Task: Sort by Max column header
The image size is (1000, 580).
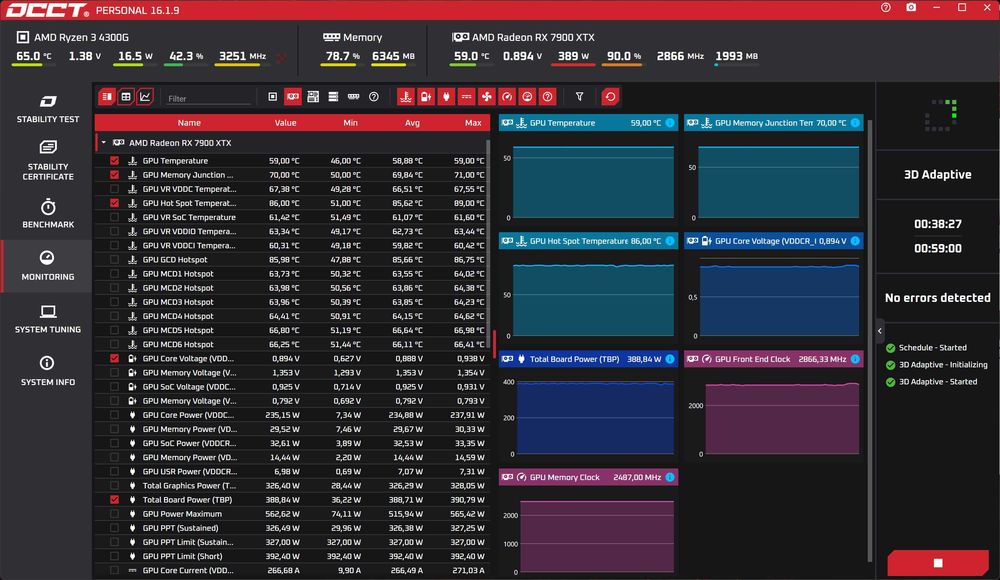Action: tap(473, 123)
